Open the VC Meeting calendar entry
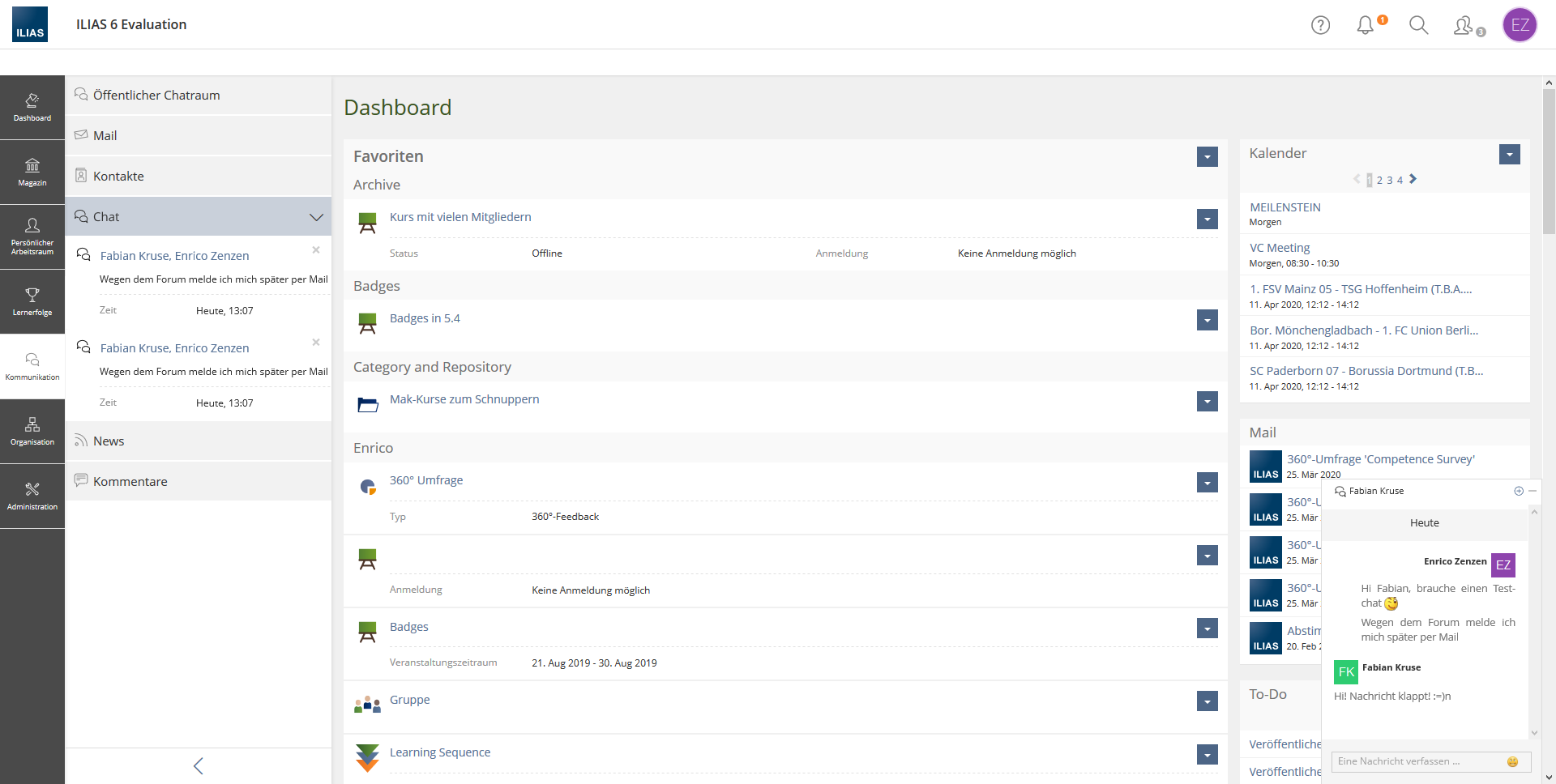 pos(1279,248)
